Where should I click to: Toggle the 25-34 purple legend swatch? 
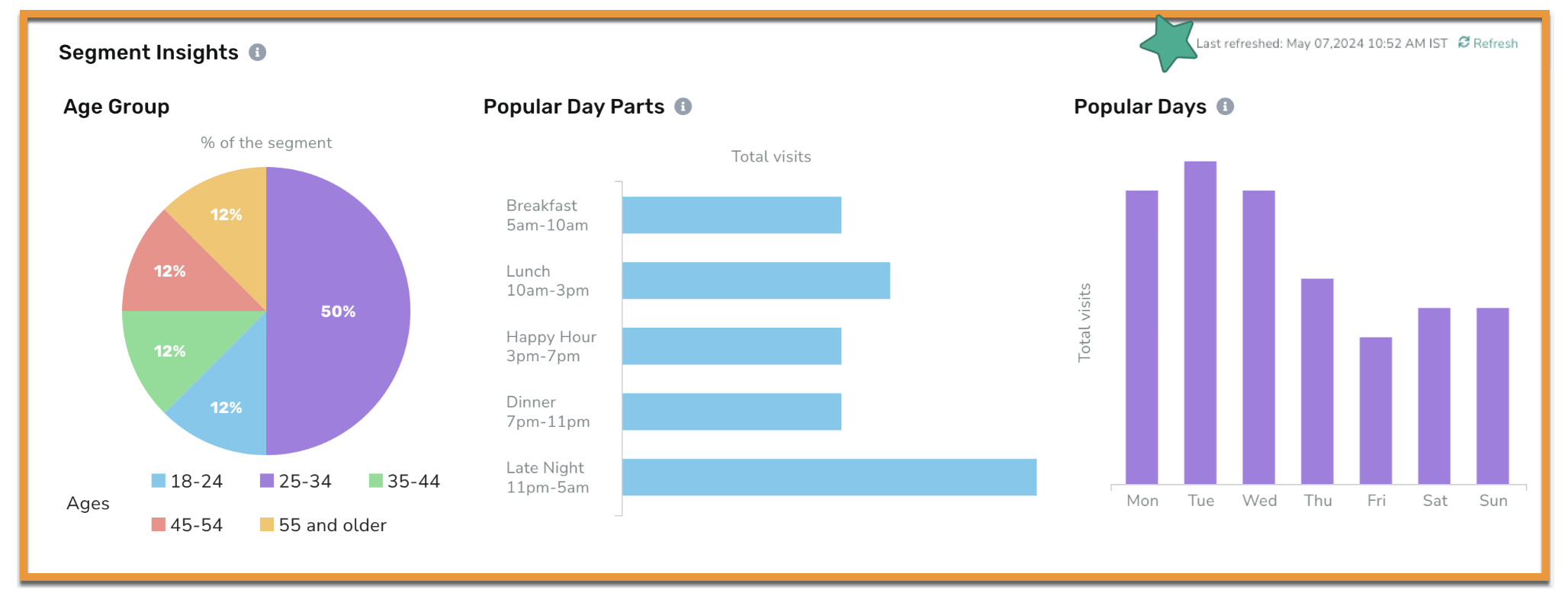pos(267,481)
